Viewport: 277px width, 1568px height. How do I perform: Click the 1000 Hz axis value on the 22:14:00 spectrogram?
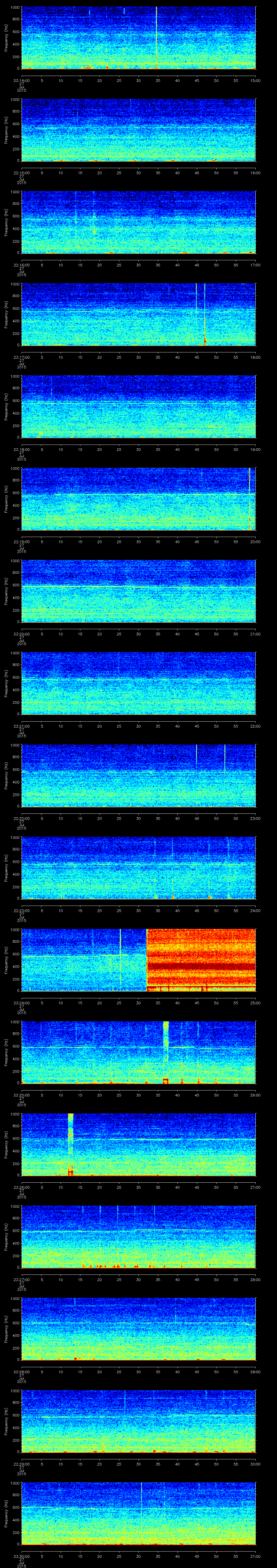tap(15, 8)
